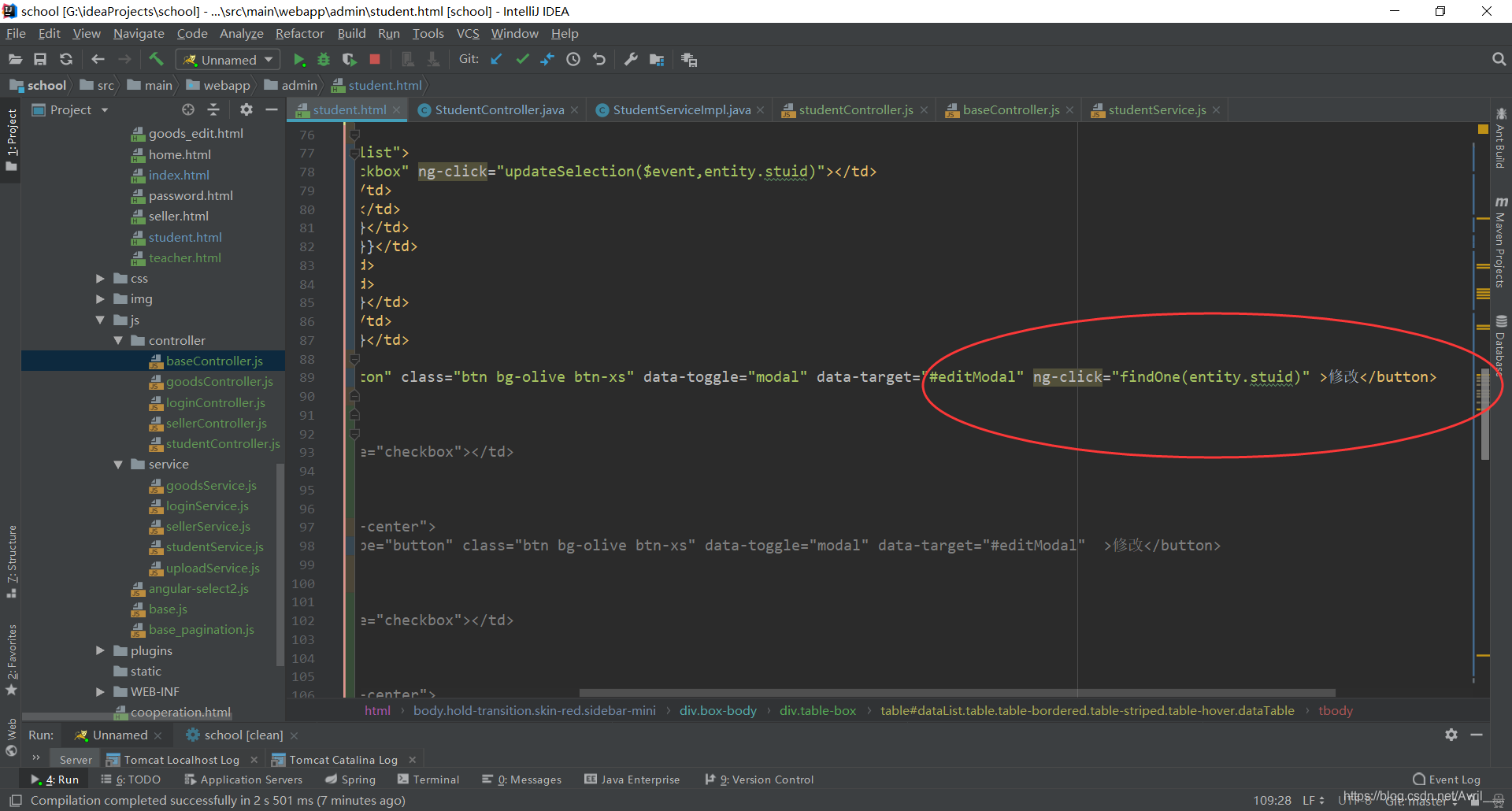Update project via Git arrow icon

coord(496,59)
